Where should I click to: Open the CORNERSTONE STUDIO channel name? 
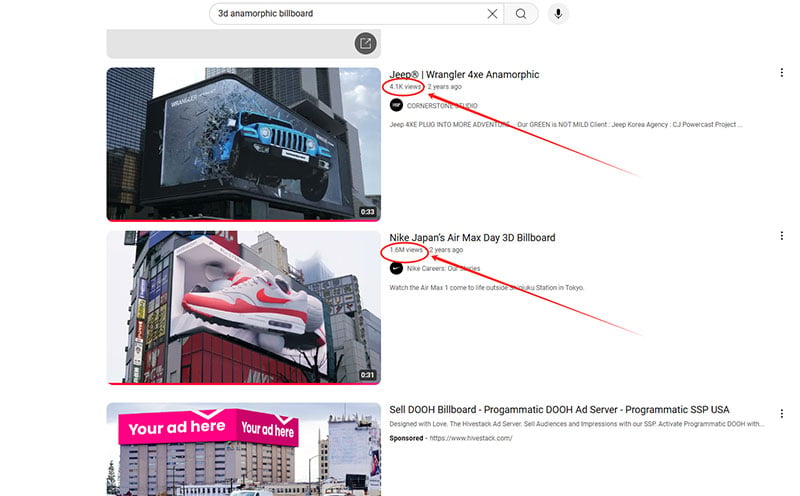point(442,106)
